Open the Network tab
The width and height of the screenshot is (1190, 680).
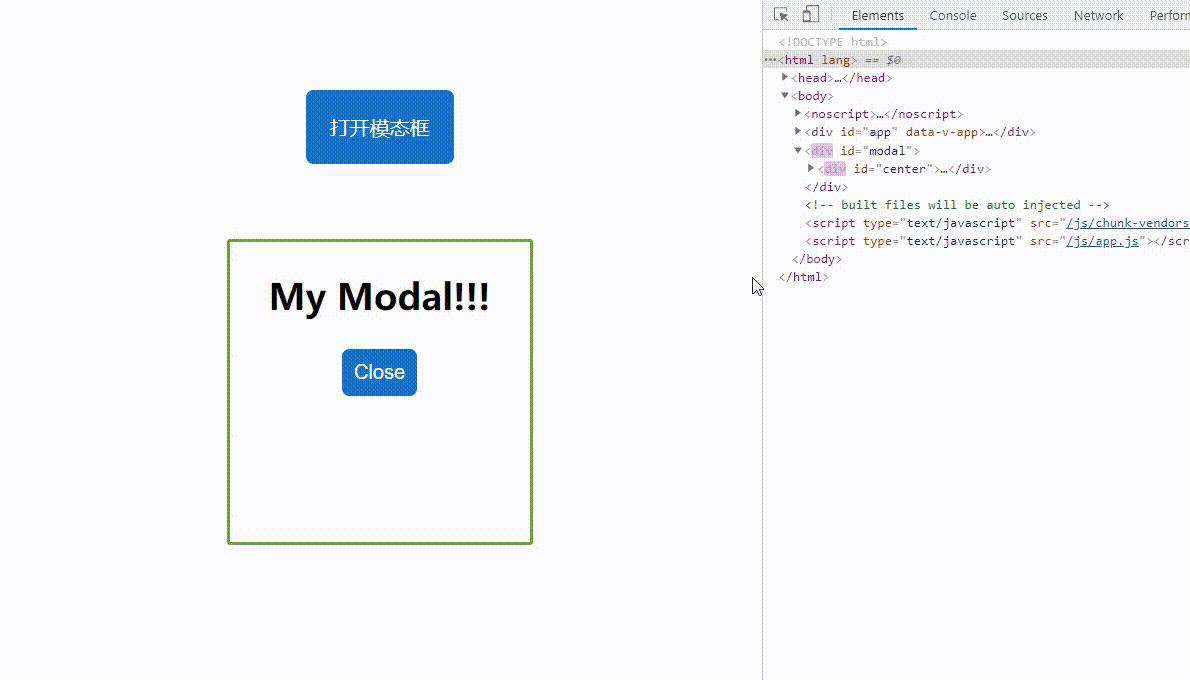(1098, 15)
